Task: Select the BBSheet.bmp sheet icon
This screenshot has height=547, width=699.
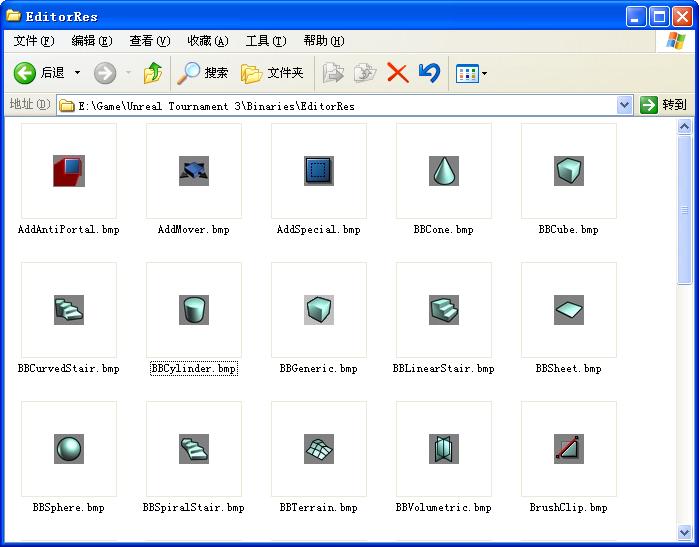Action: point(568,310)
